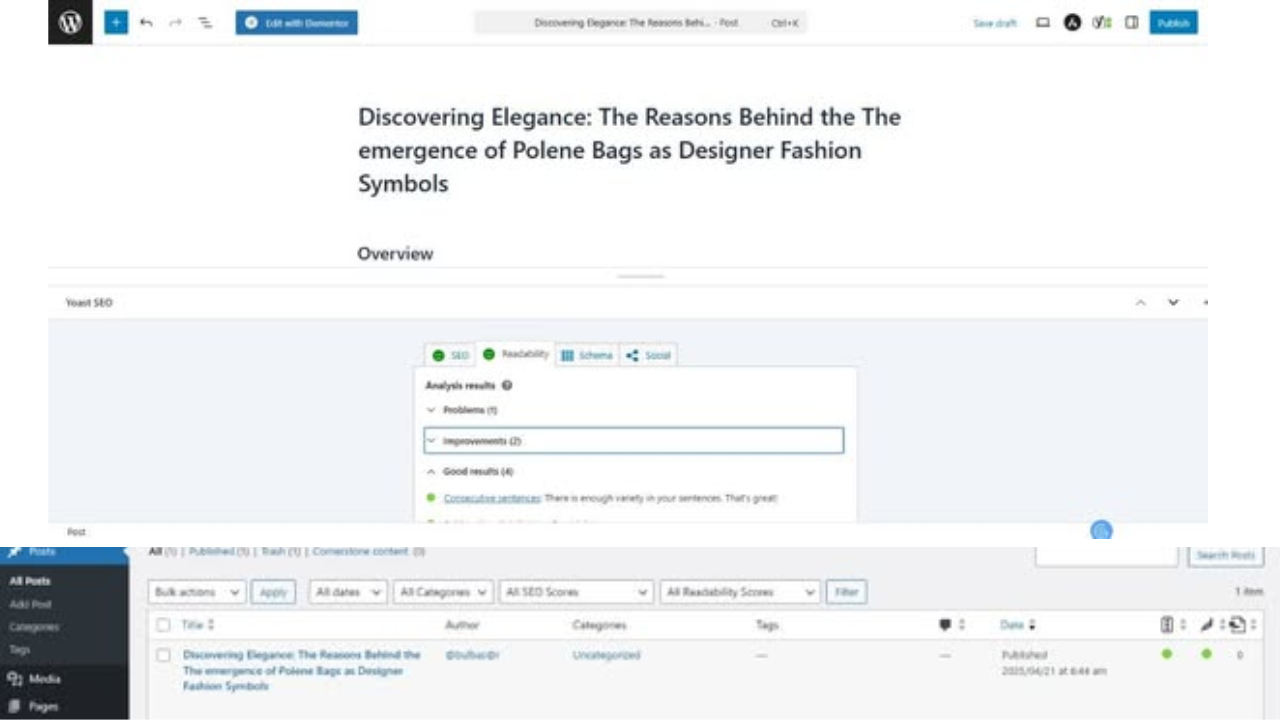Click the posts search input field
Screen dimensions: 1280x720
coord(1106,555)
